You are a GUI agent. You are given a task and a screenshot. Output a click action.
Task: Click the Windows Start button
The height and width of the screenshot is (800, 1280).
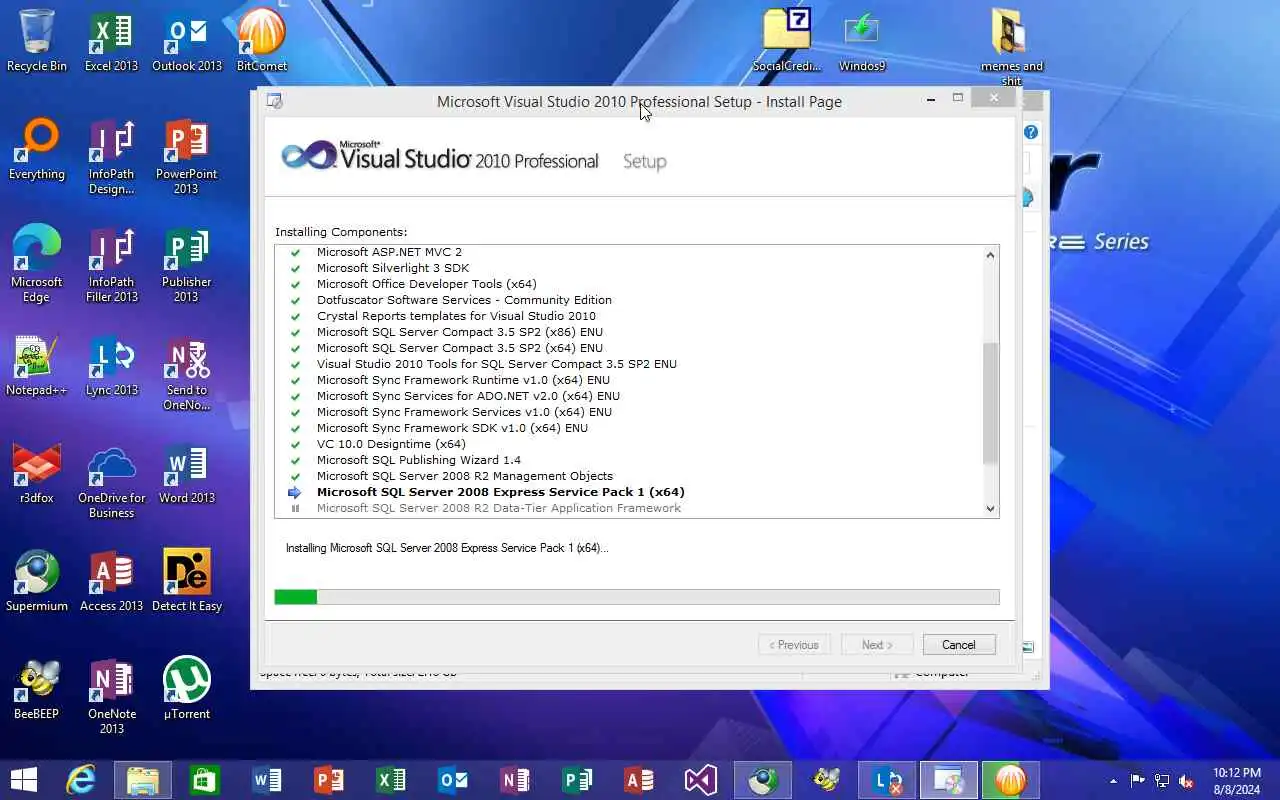(x=24, y=780)
